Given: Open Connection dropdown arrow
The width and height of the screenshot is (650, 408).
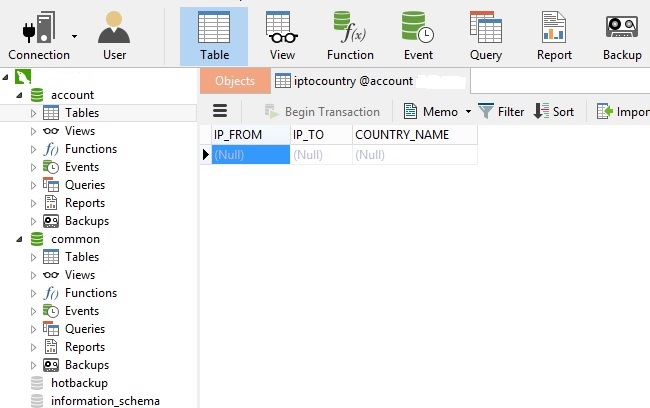Looking at the screenshot, I should click(x=74, y=36).
